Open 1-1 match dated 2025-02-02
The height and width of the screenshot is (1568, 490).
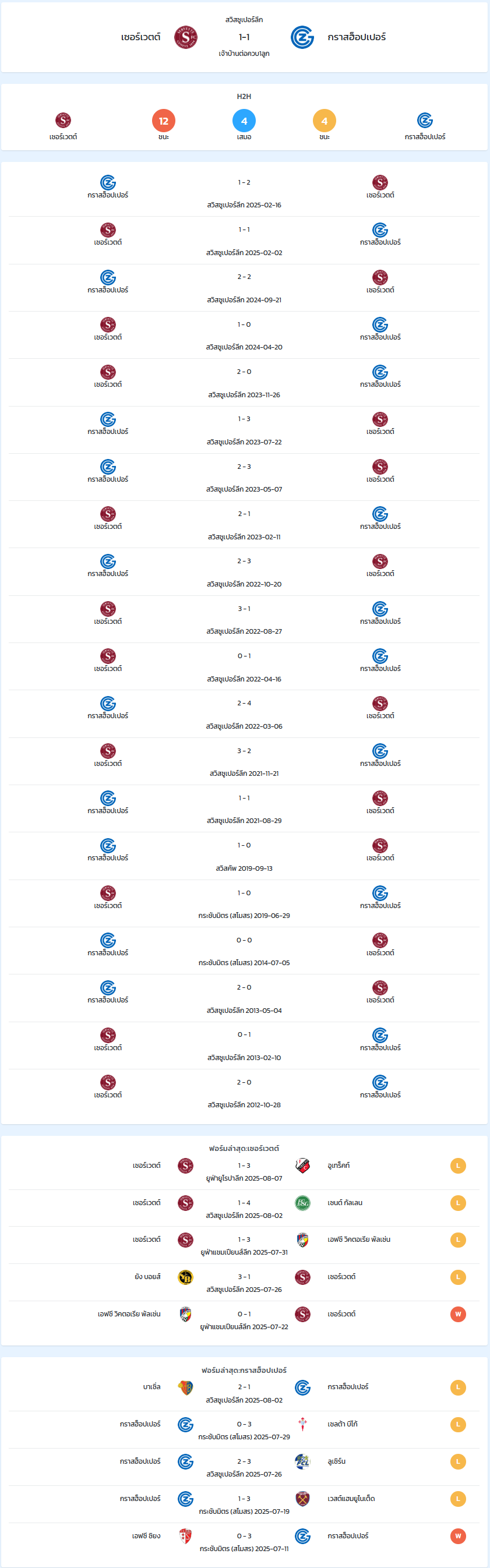click(244, 241)
